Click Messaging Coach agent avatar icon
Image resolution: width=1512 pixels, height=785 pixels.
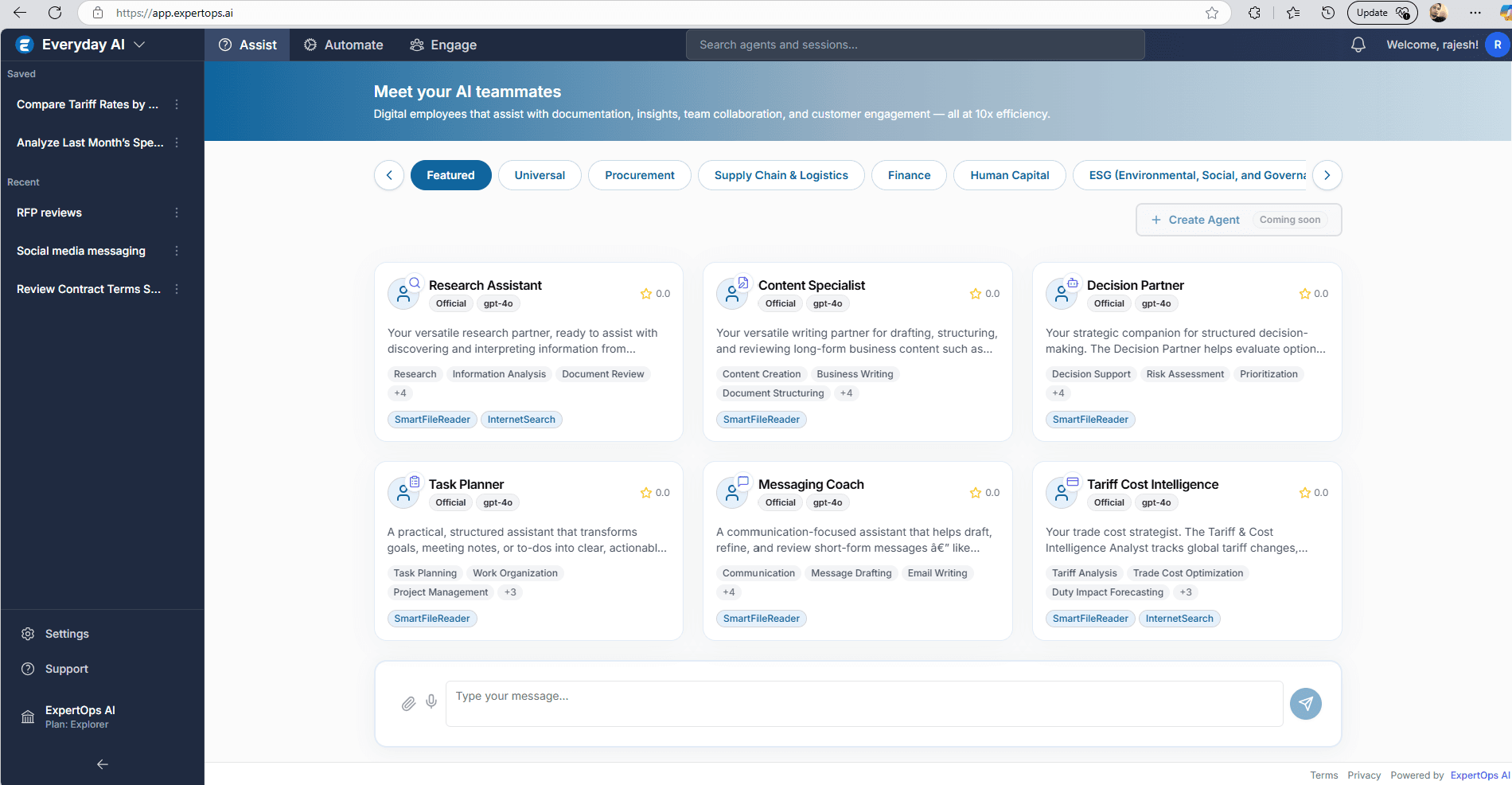tap(732, 493)
